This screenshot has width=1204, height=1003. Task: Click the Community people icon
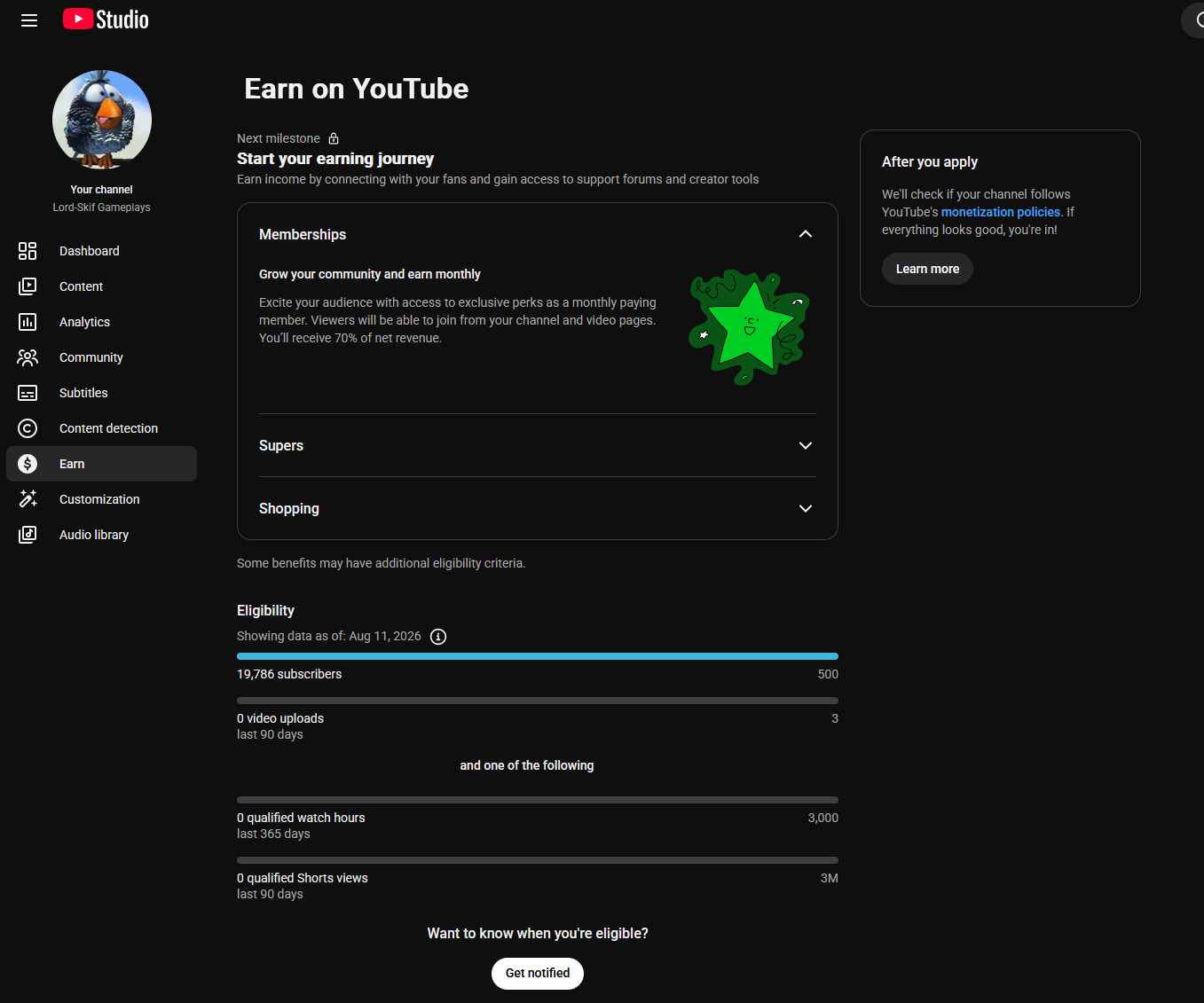click(x=28, y=357)
